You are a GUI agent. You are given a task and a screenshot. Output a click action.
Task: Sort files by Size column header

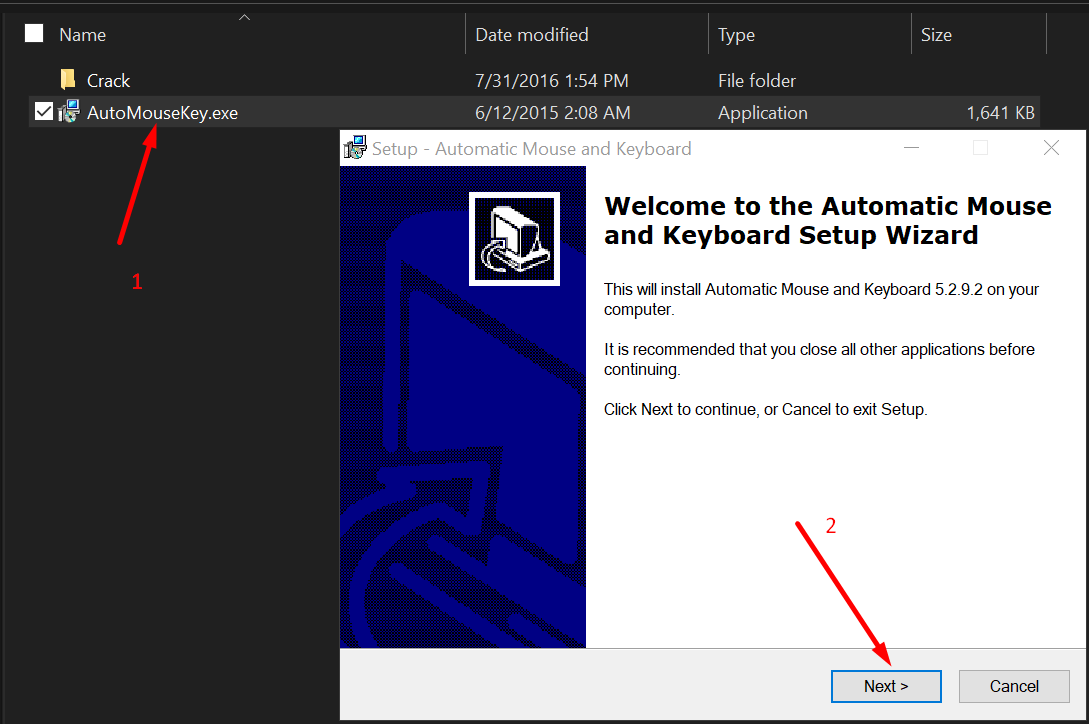click(936, 35)
